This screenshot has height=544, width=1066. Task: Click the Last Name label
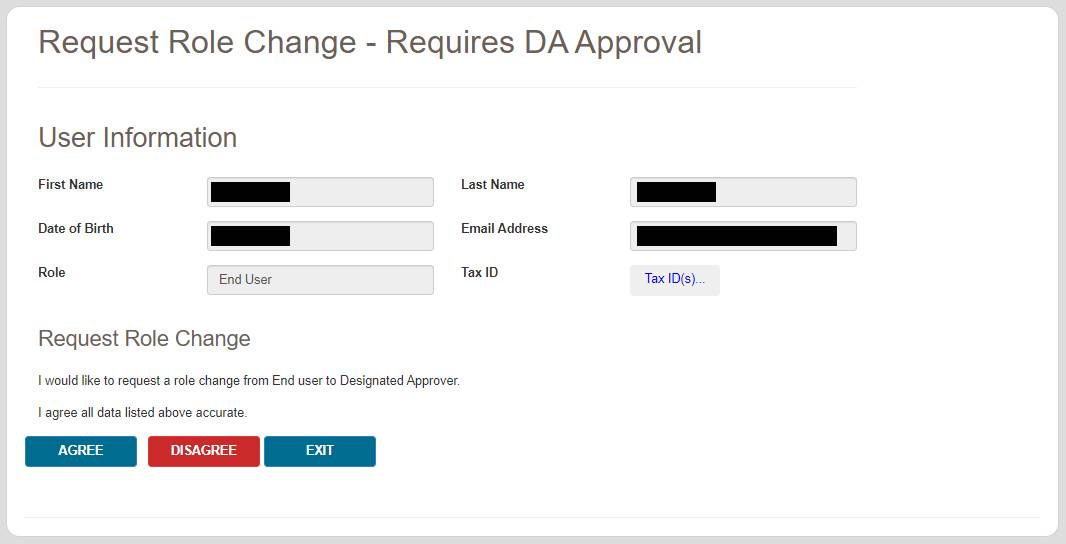click(x=492, y=185)
